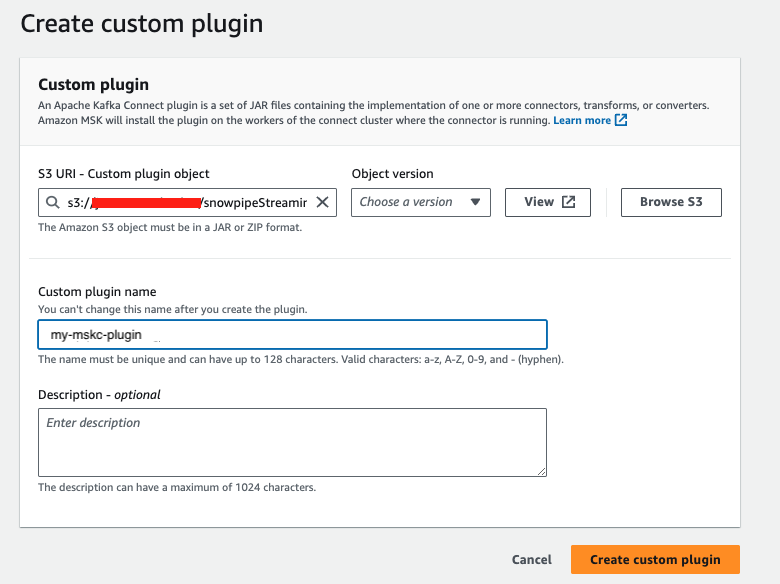Click the "Create custom plugin" page heading

(142, 23)
